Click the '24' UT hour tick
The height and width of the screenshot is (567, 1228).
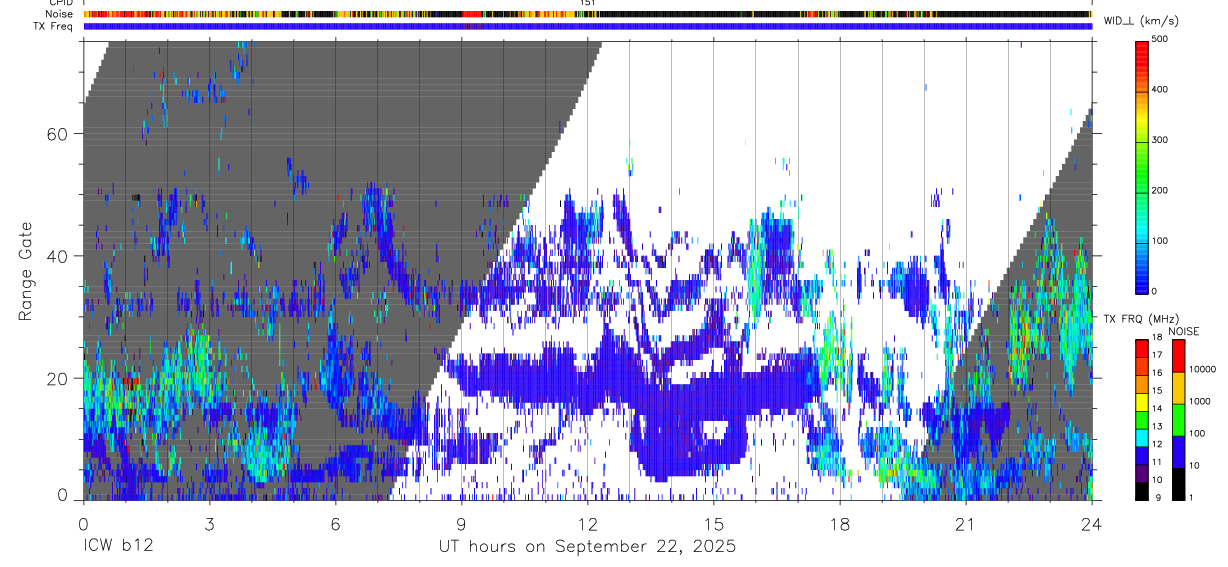[1092, 524]
